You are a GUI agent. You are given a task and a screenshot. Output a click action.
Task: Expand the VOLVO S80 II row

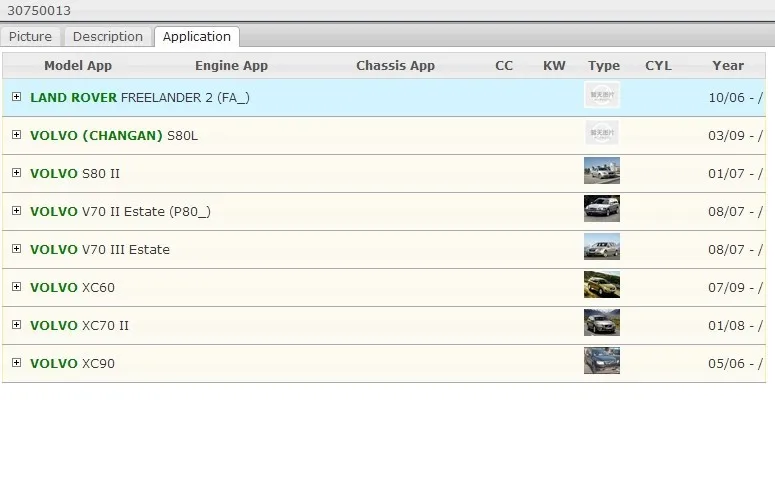click(x=16, y=173)
